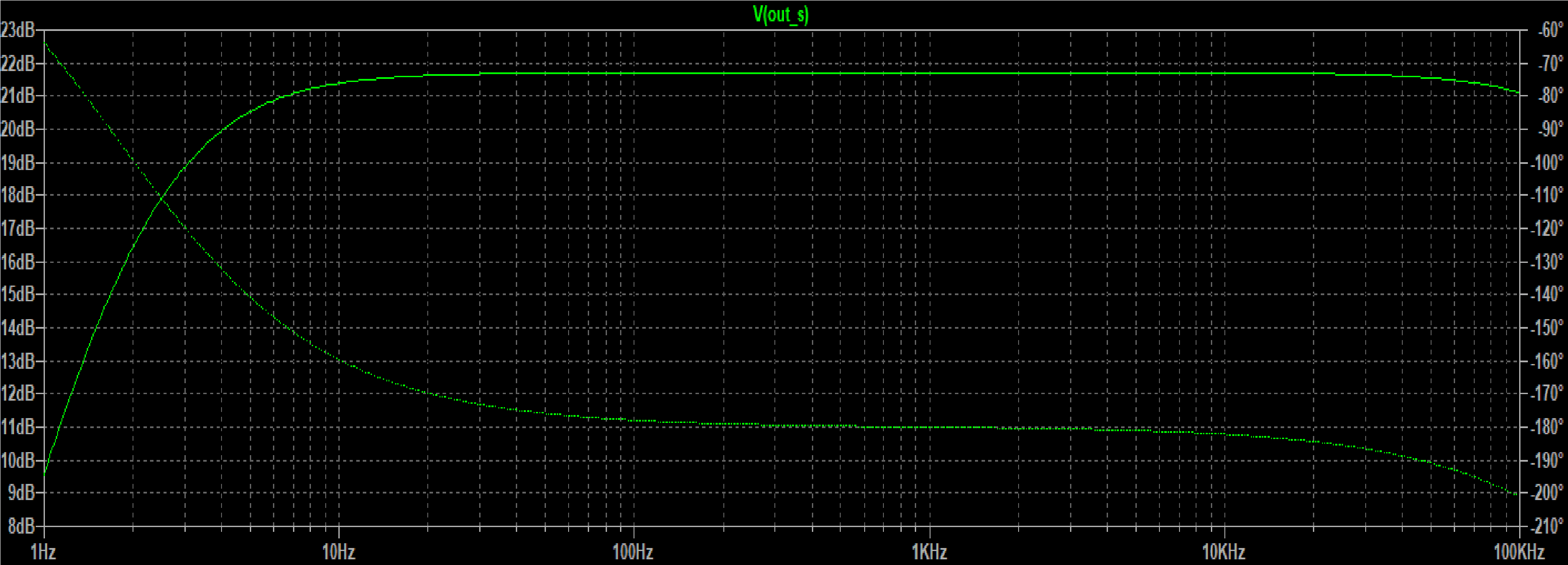This screenshot has height=565, width=1568.
Task: Click the -120° phase axis label
Action: 1548,228
